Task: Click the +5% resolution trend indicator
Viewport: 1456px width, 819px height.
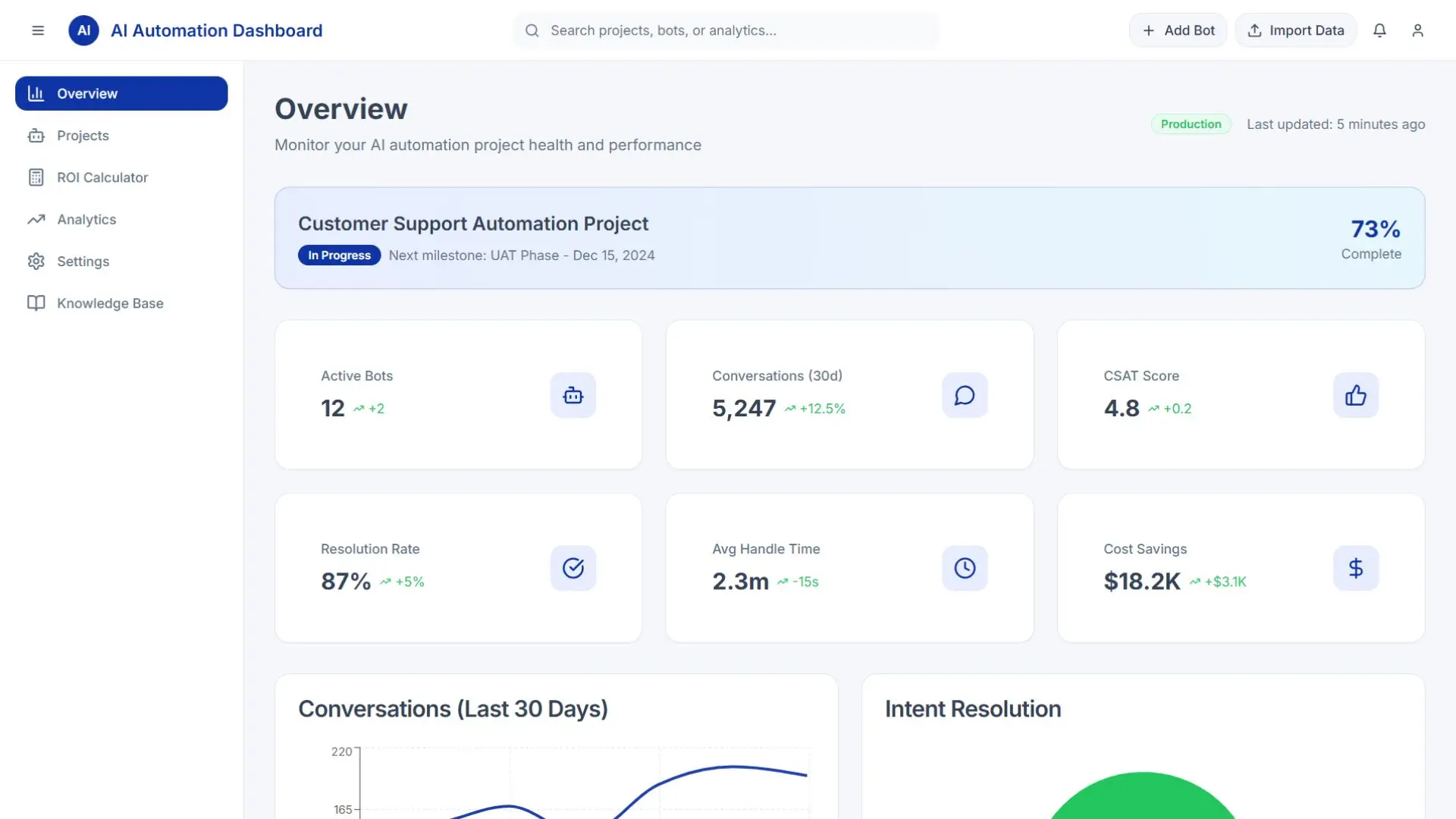Action: pos(402,582)
